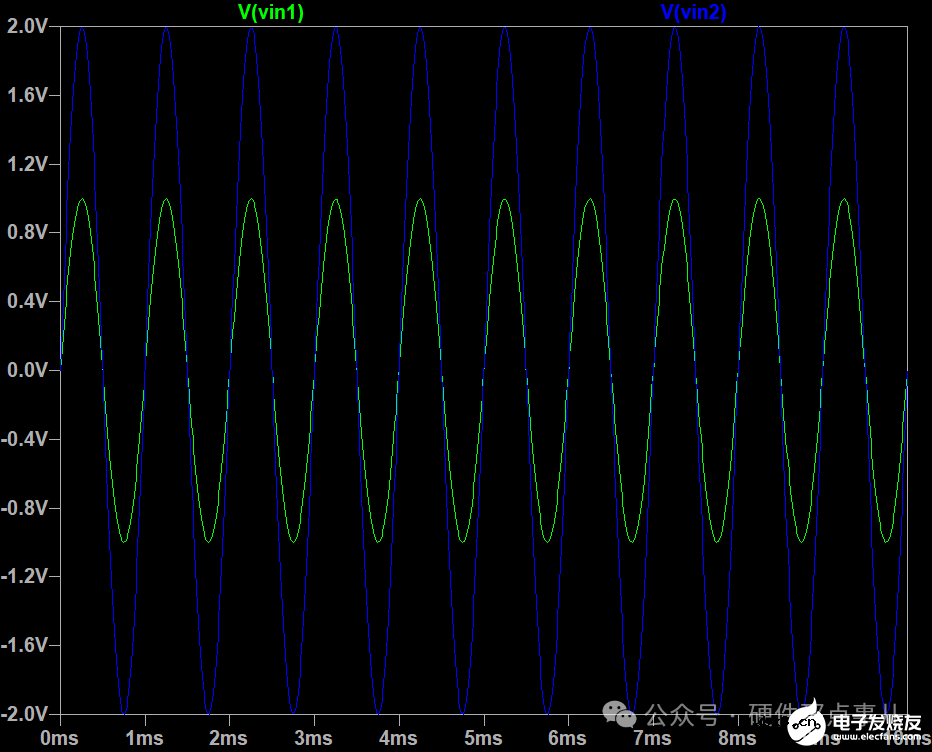The width and height of the screenshot is (932, 752).
Task: Click the 0.4V vertical axis tick label
Action: 27,302
